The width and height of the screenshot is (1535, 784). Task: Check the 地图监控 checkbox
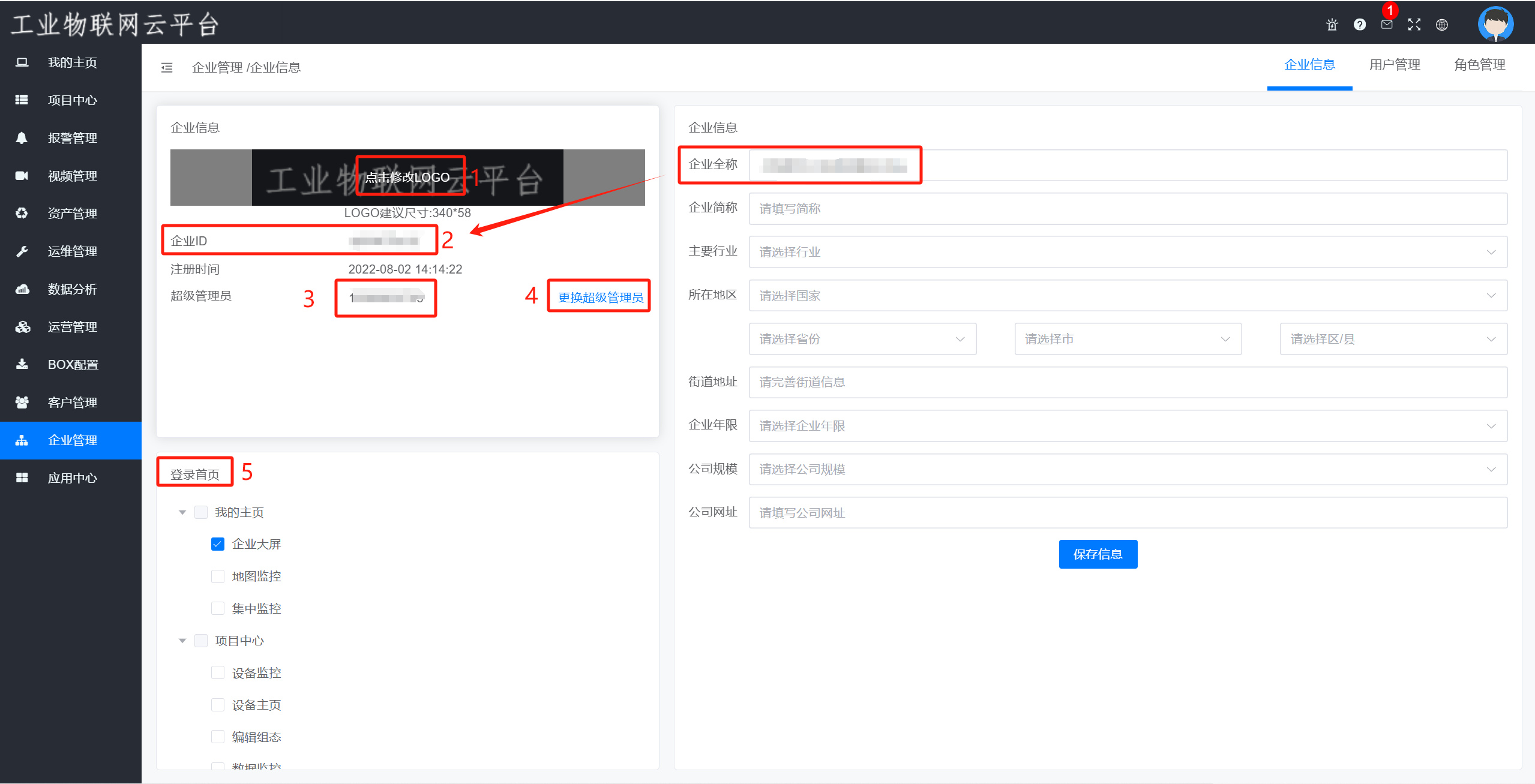218,576
